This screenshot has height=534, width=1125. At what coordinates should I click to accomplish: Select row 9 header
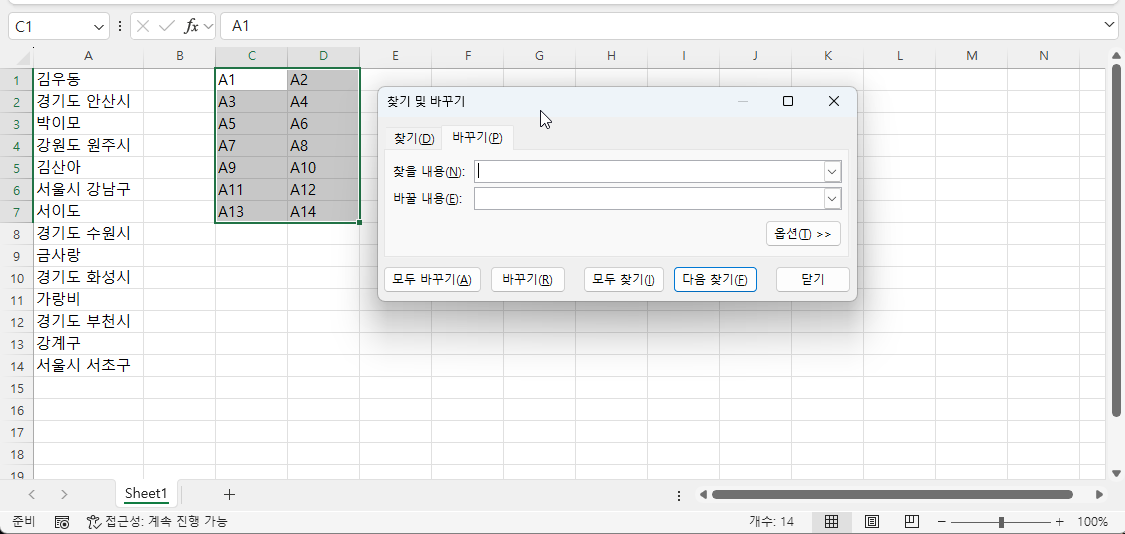(17, 256)
